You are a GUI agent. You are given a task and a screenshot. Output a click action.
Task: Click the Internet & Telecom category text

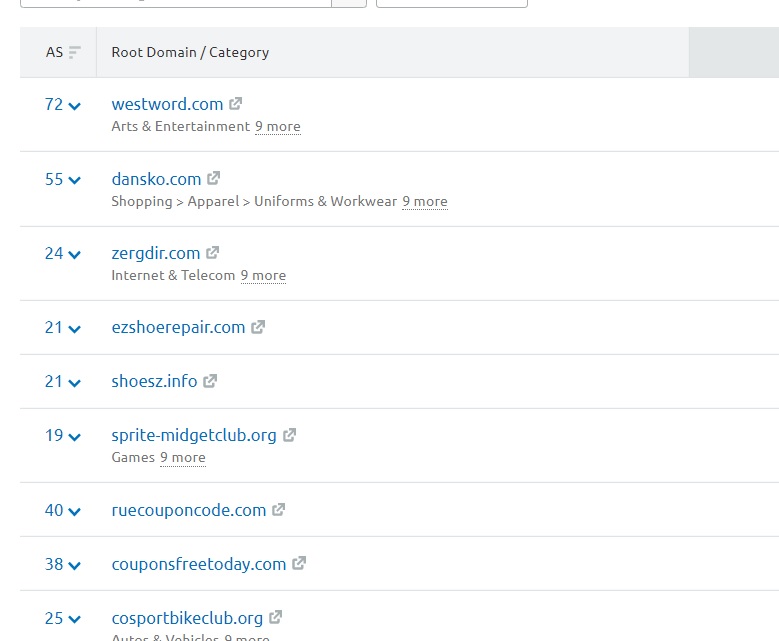(173, 275)
